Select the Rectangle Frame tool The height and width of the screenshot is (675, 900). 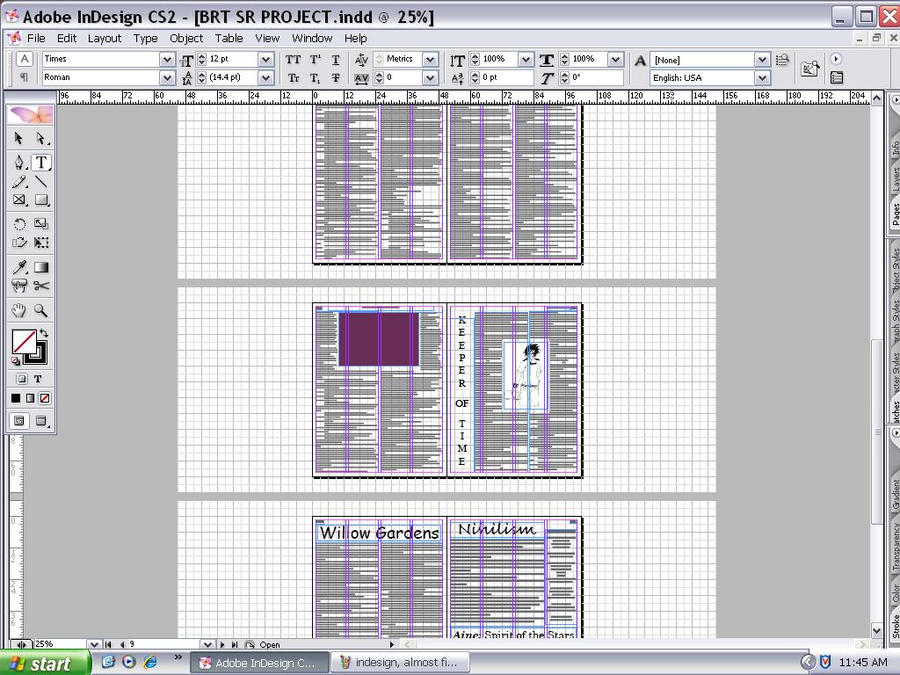coord(19,200)
